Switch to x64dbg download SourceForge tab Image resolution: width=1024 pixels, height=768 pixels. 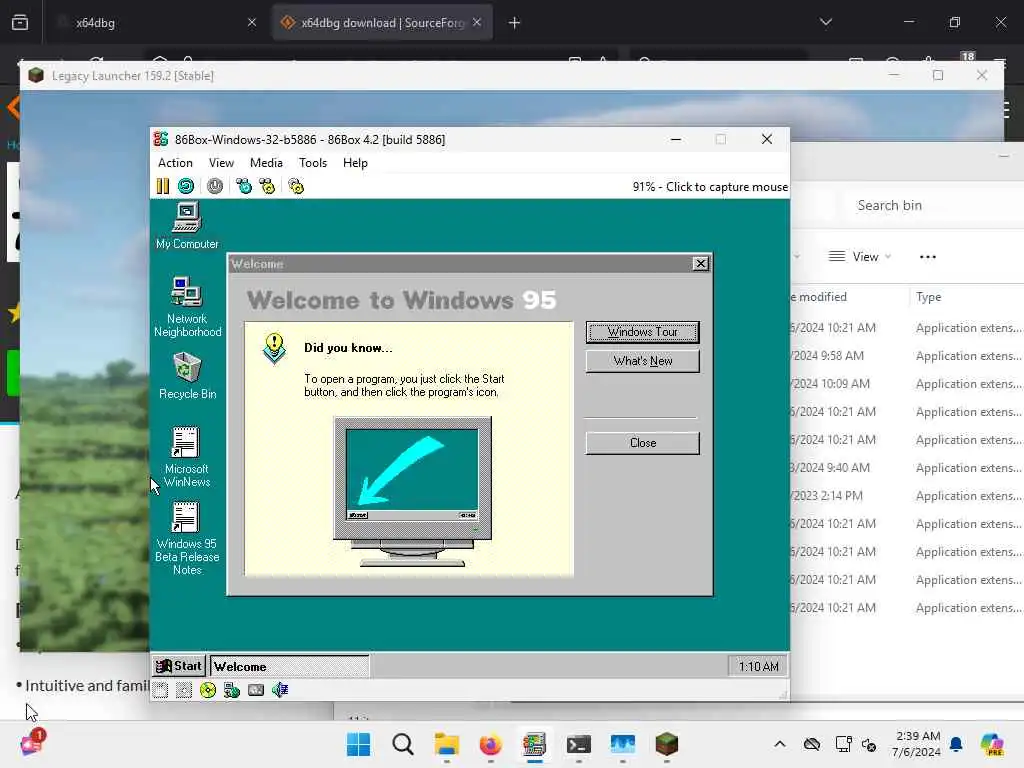coord(382,23)
